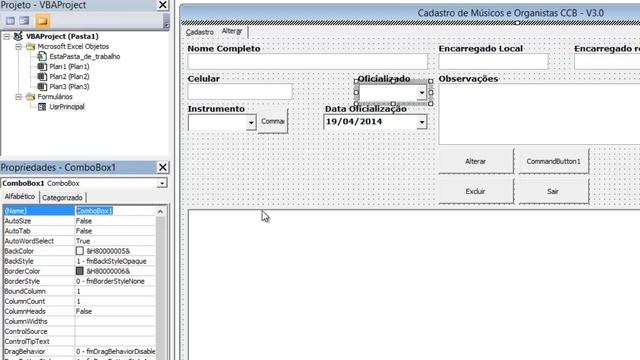This screenshot has height=360, width=640.
Task: Select the BoundColumn property row
Action: click(80, 291)
